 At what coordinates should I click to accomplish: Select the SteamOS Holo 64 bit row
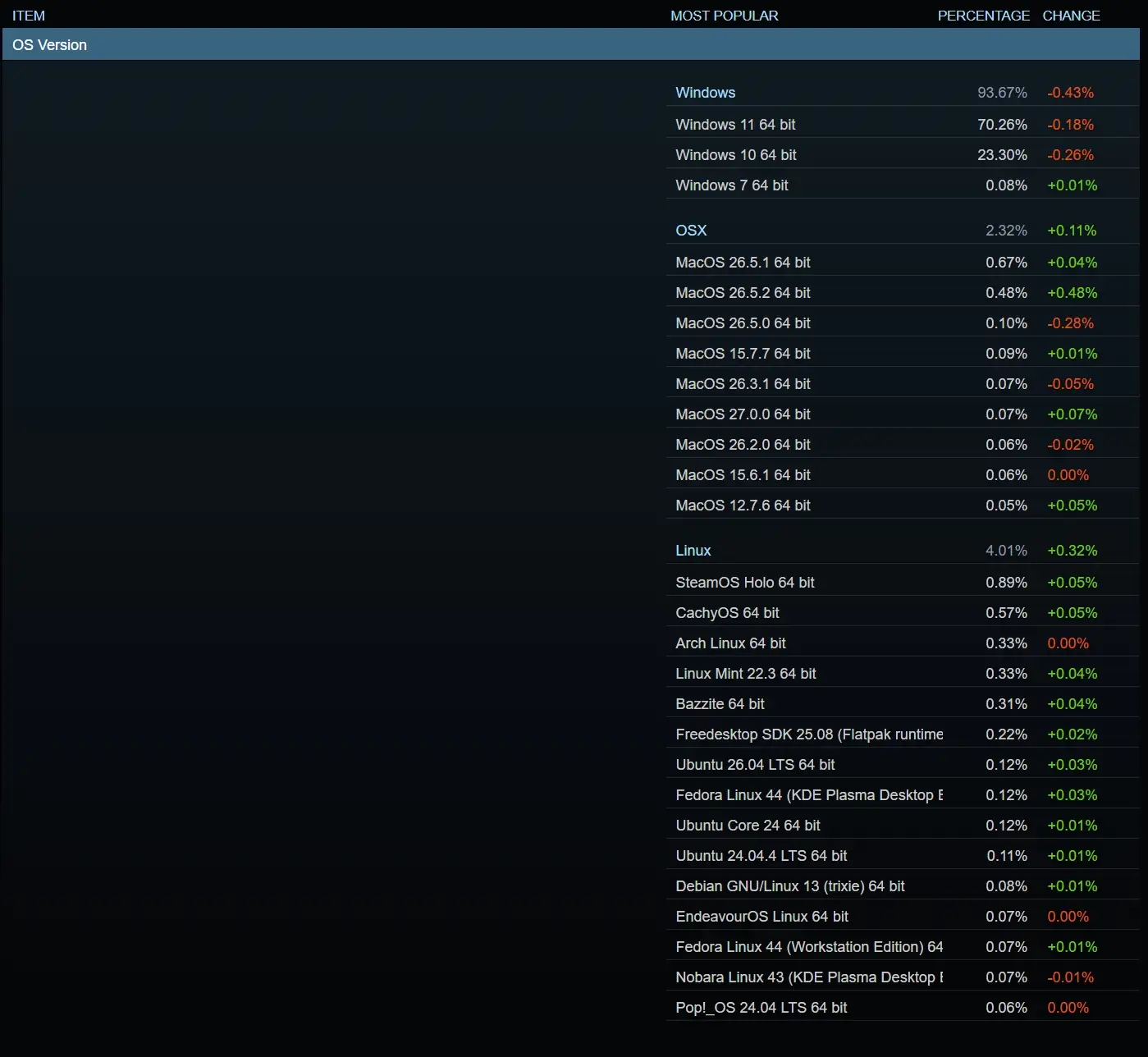click(903, 583)
